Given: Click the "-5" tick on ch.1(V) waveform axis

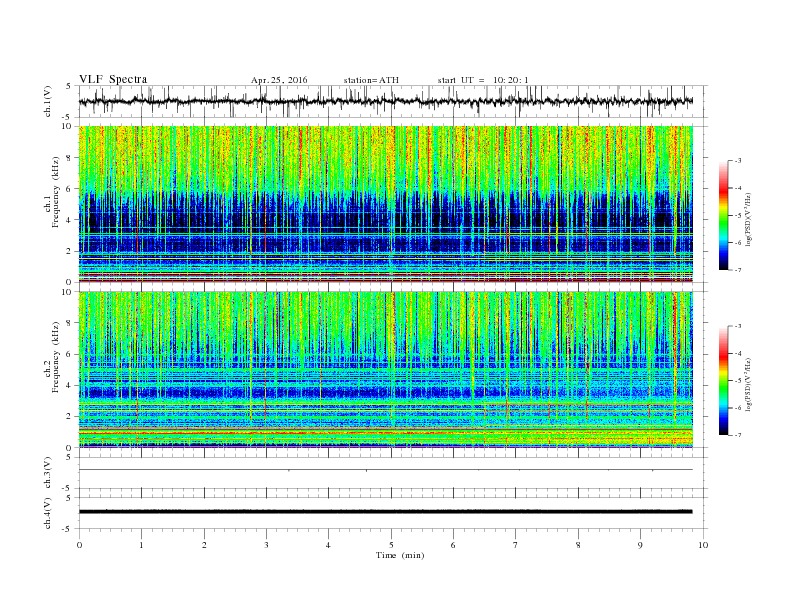Looking at the screenshot, I should tap(68, 118).
